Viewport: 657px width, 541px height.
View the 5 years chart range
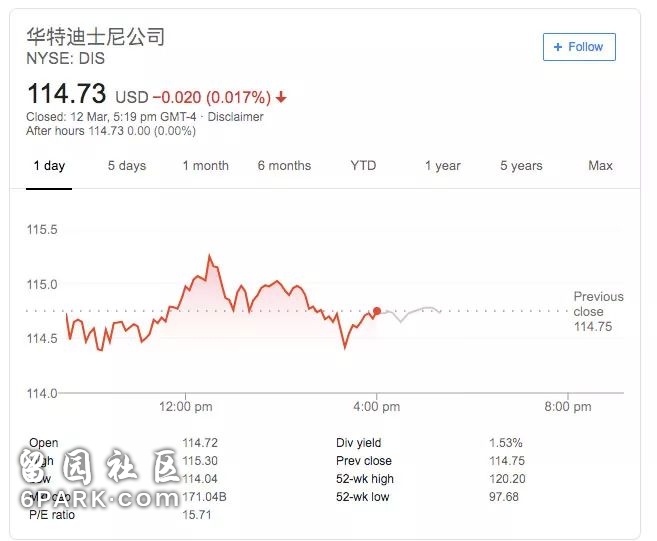pos(521,166)
